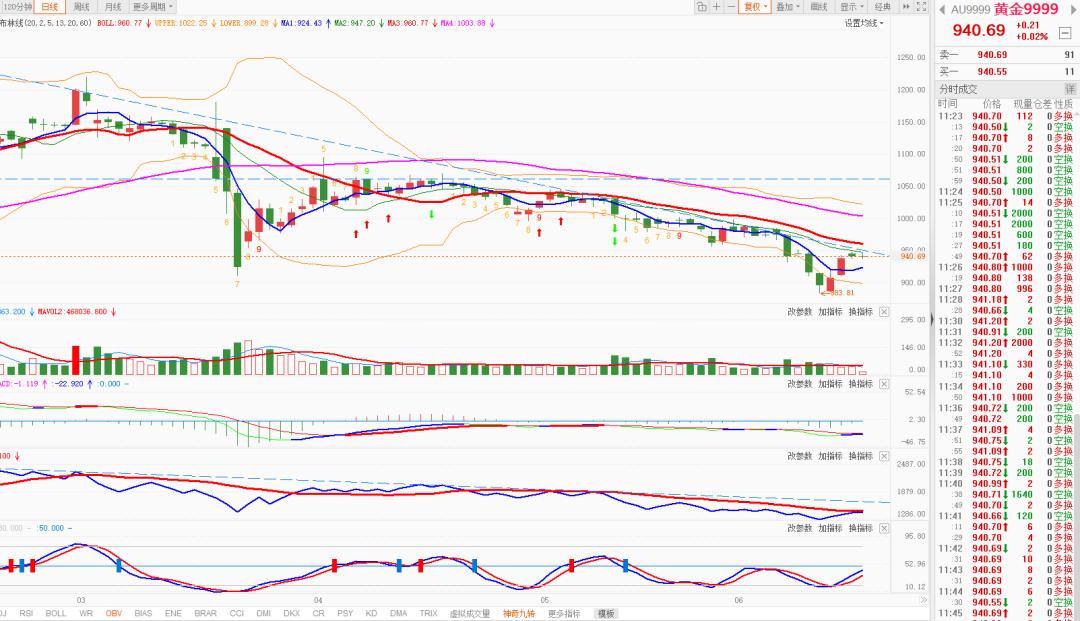Click the zoom-out minus icon in chart toolbar
1080x621 pixels.
point(731,7)
